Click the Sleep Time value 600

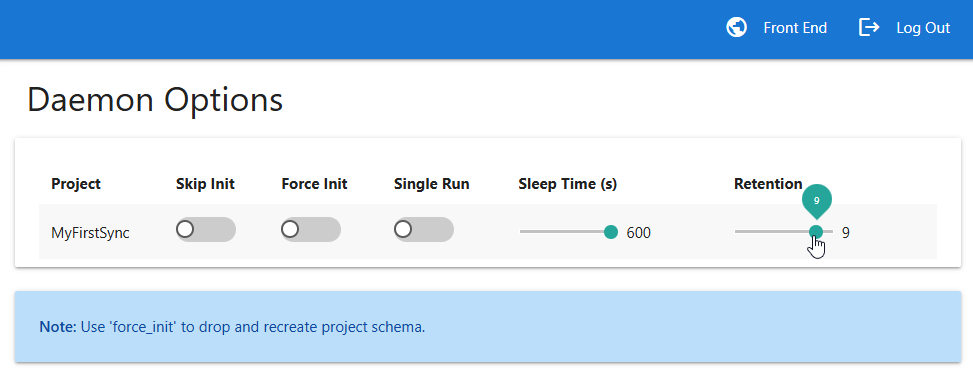click(639, 233)
